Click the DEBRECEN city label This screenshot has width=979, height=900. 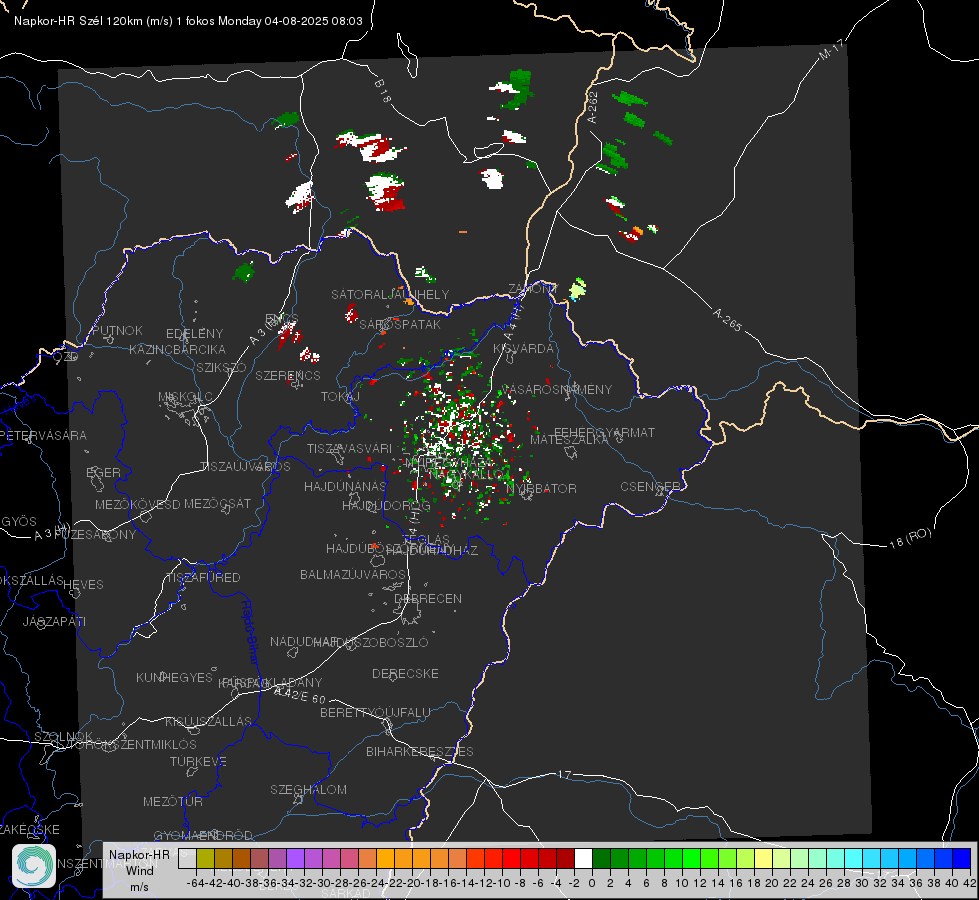pyautogui.click(x=428, y=598)
